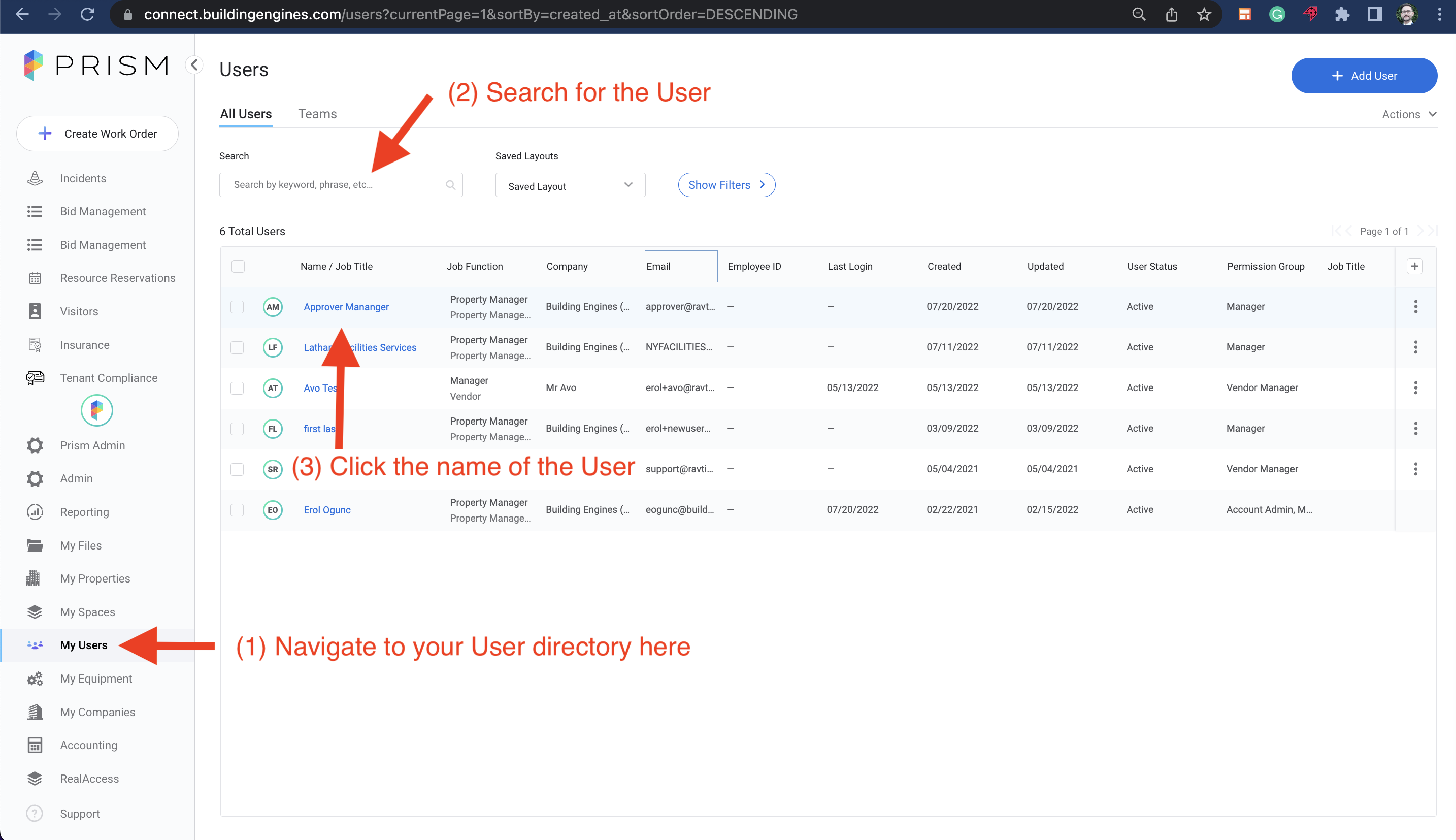The height and width of the screenshot is (840, 1456).
Task: Click the Accounting calculator icon
Action: 35,746
